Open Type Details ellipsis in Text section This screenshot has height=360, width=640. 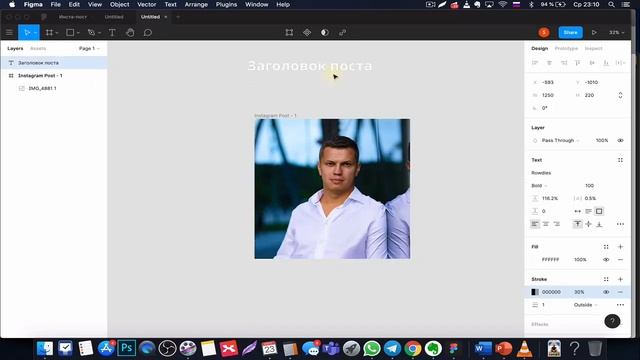coord(620,224)
